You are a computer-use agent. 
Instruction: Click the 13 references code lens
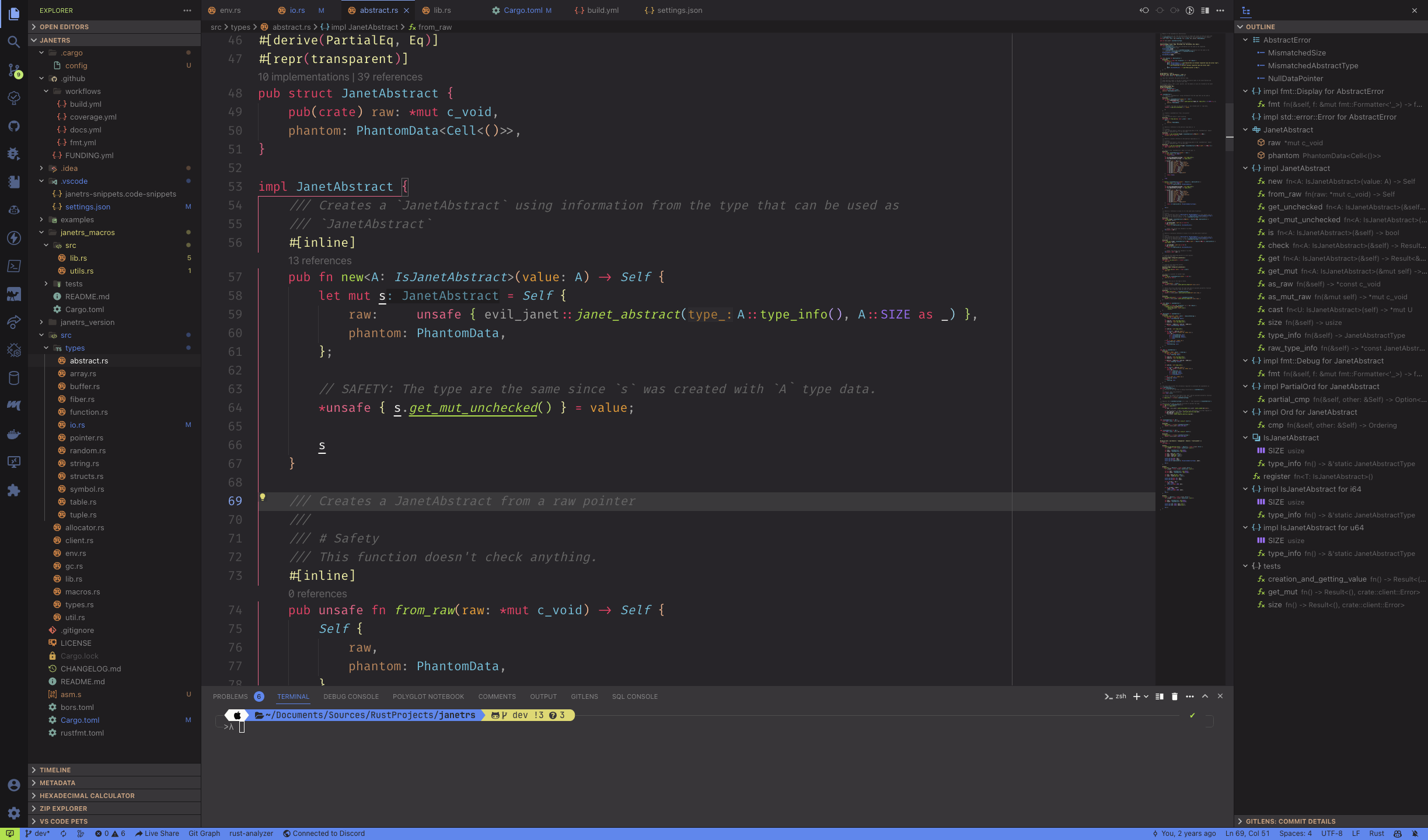pyautogui.click(x=320, y=261)
